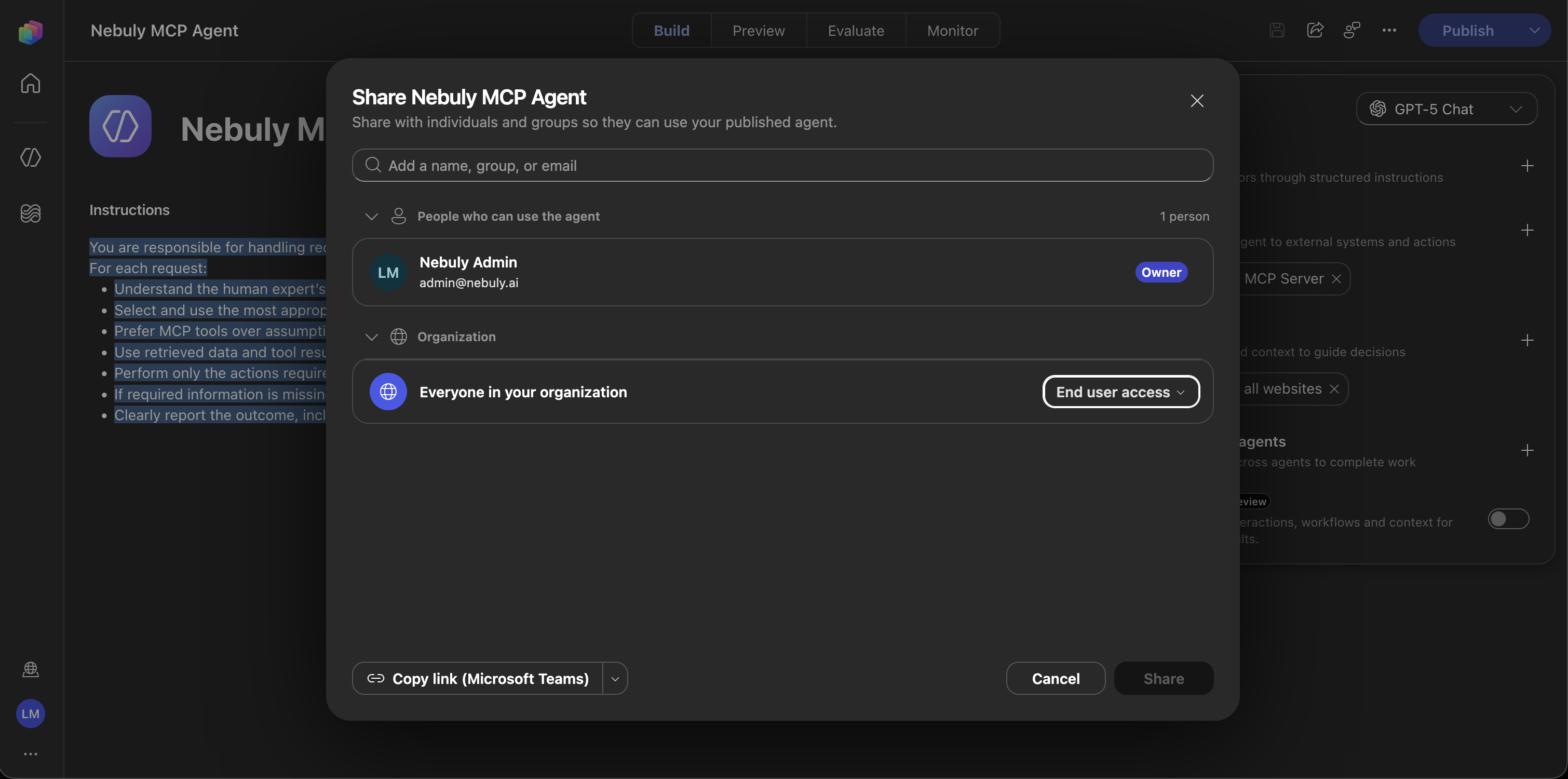Click the Publish button
Viewport: 1568px width, 779px height.
(x=1468, y=31)
